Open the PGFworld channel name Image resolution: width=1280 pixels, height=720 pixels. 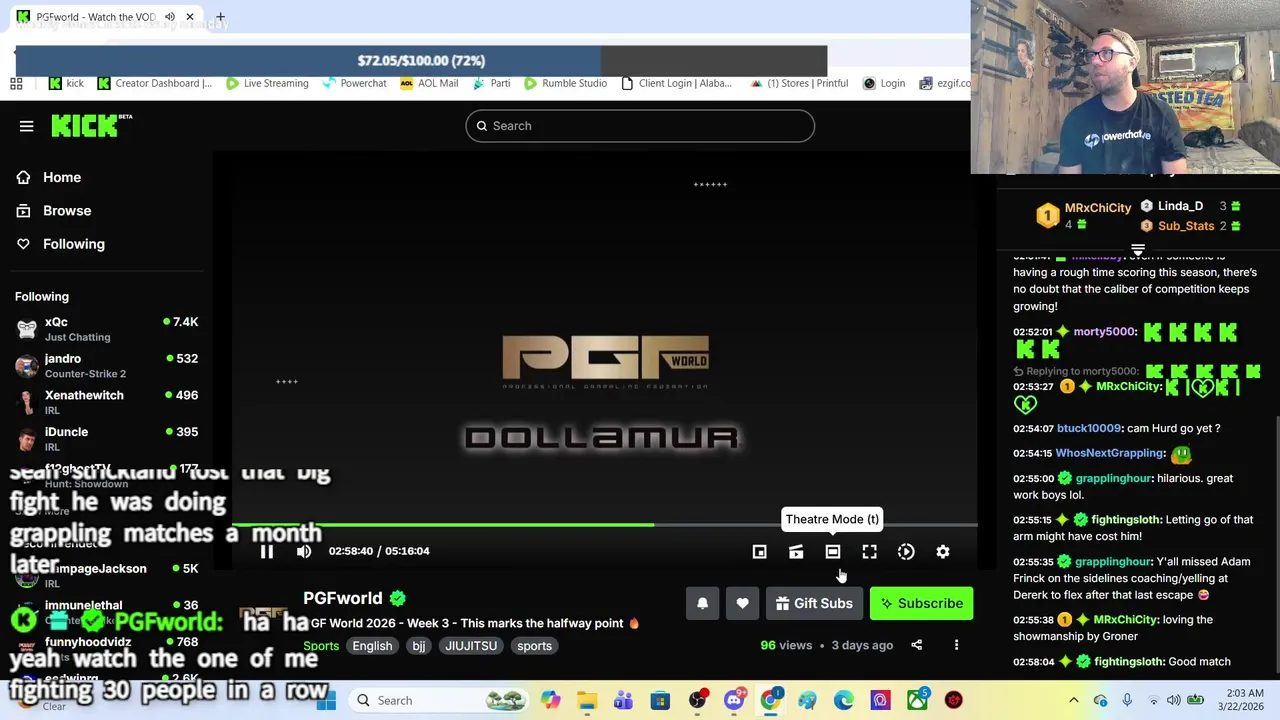click(x=343, y=598)
